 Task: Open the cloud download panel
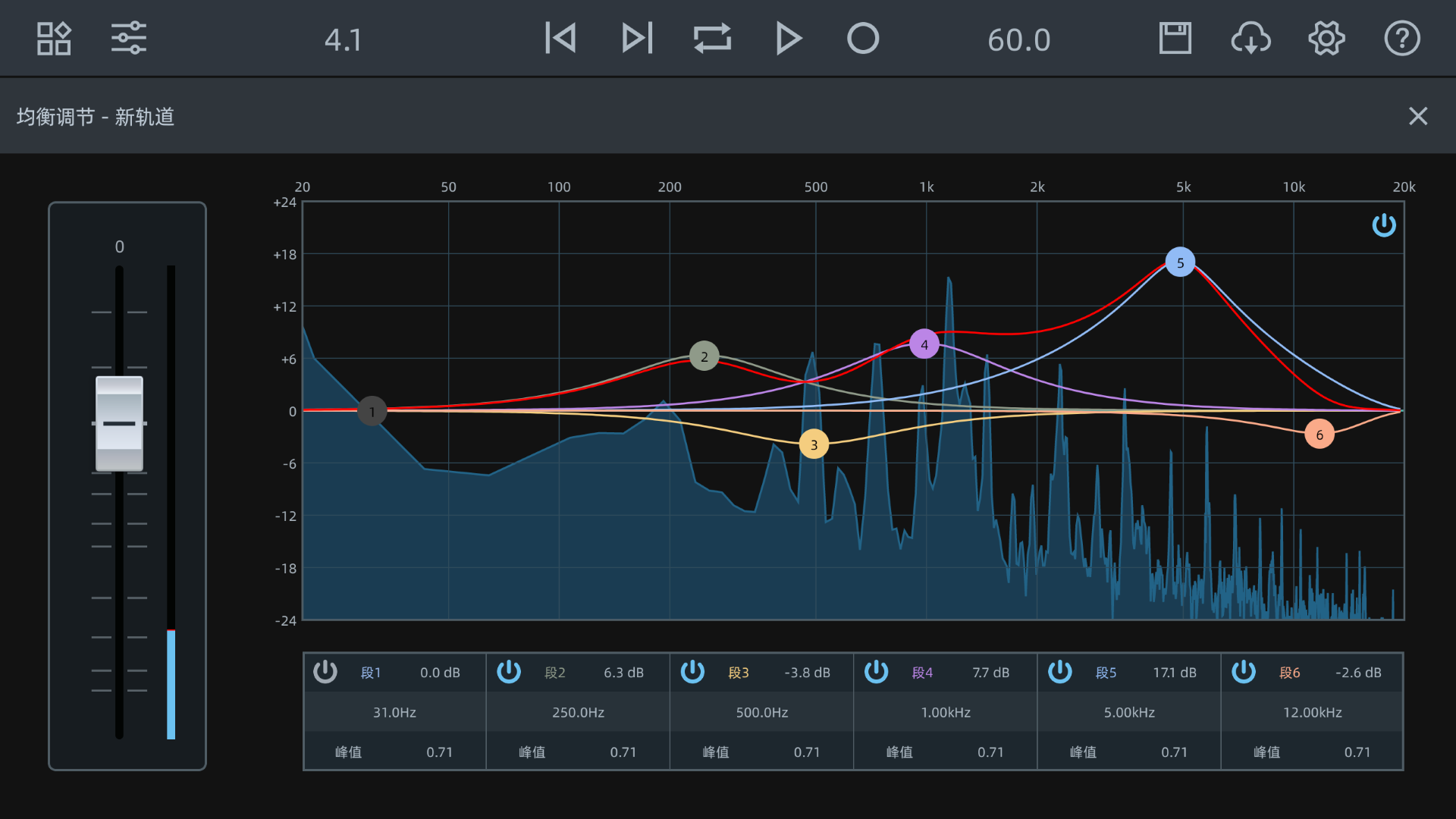click(x=1250, y=38)
